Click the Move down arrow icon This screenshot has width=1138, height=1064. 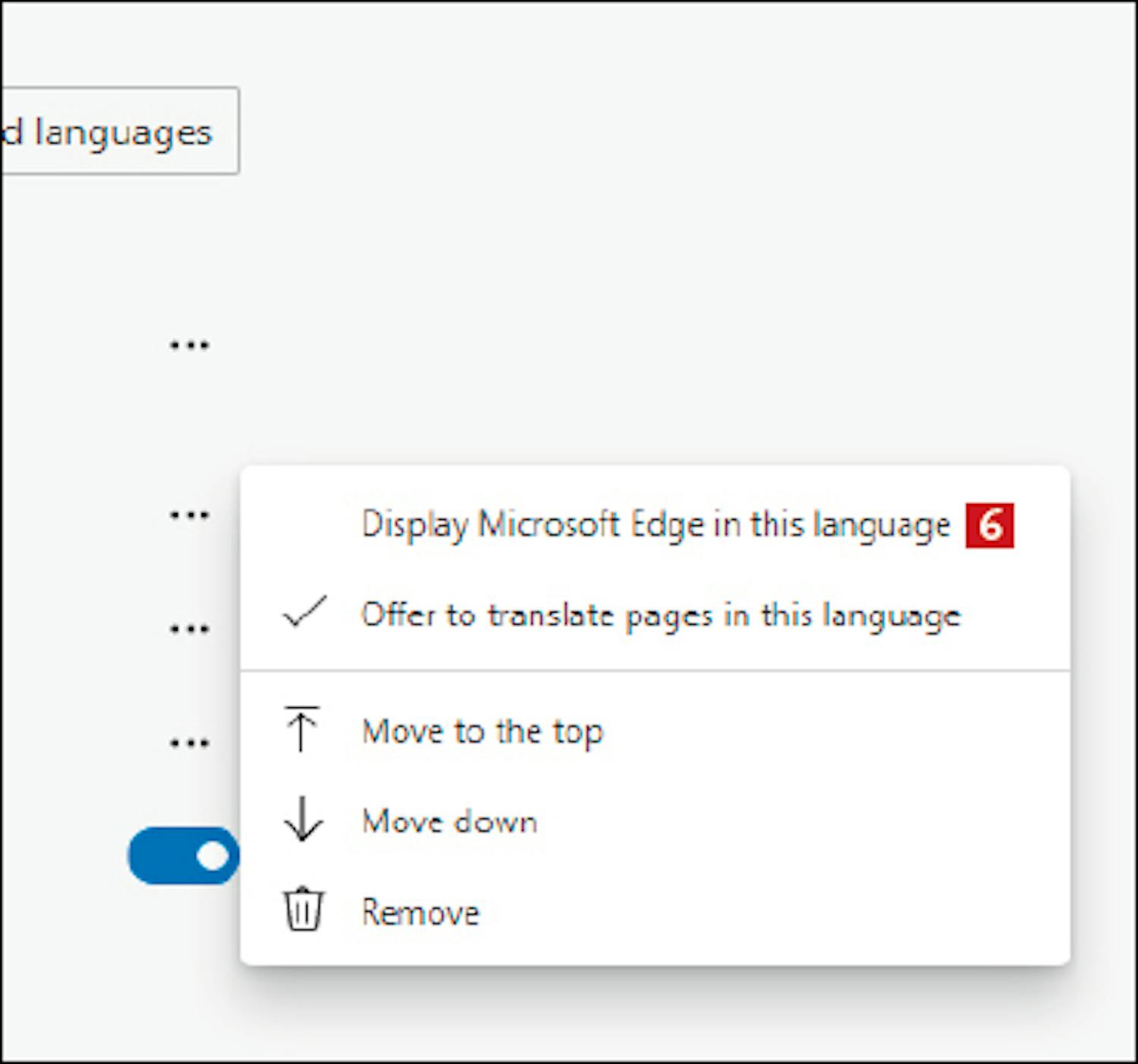[x=303, y=820]
